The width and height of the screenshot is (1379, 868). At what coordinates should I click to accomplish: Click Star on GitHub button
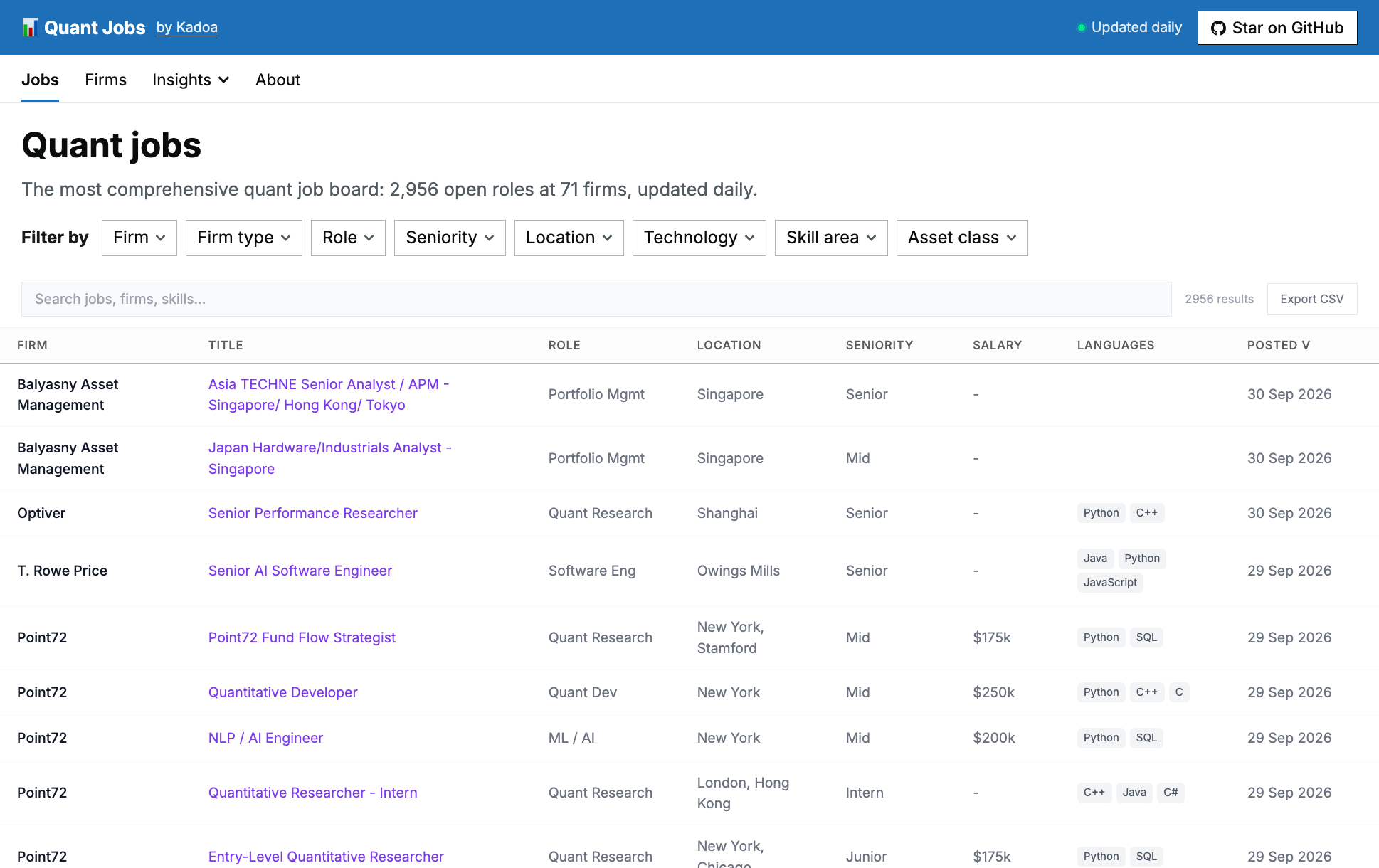pyautogui.click(x=1277, y=28)
